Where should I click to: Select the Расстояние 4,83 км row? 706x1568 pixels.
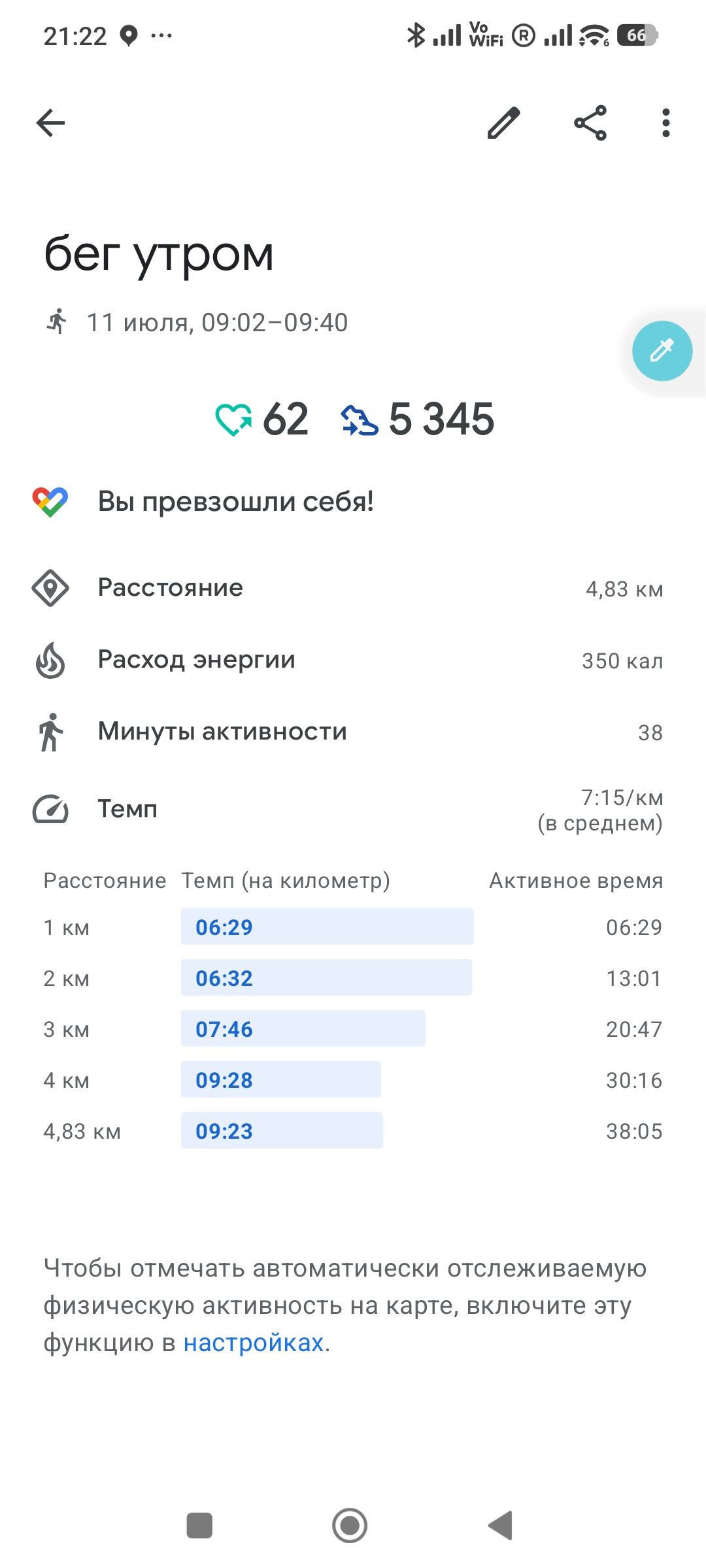pyautogui.click(x=353, y=588)
